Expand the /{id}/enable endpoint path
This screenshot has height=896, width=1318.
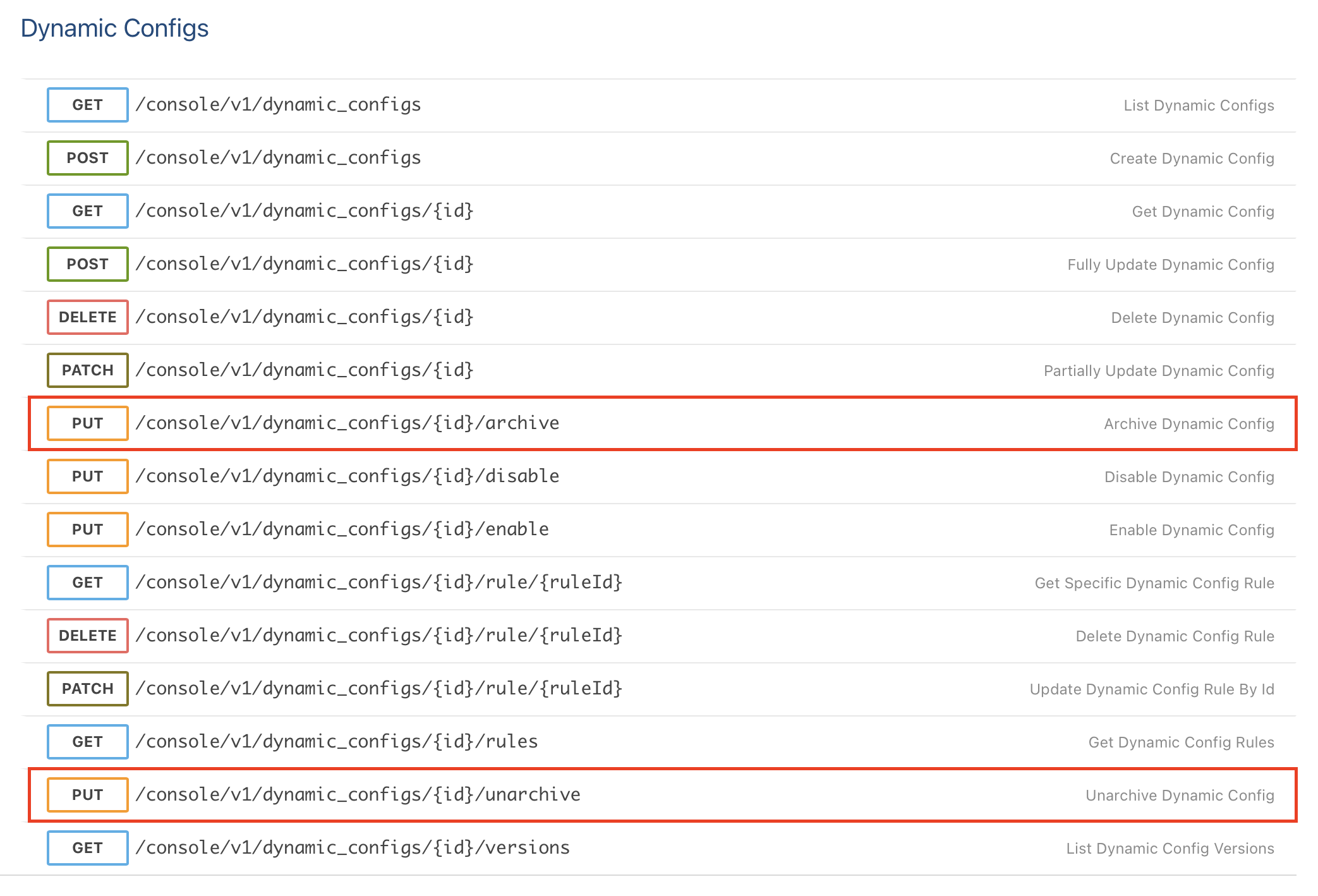tap(342, 529)
